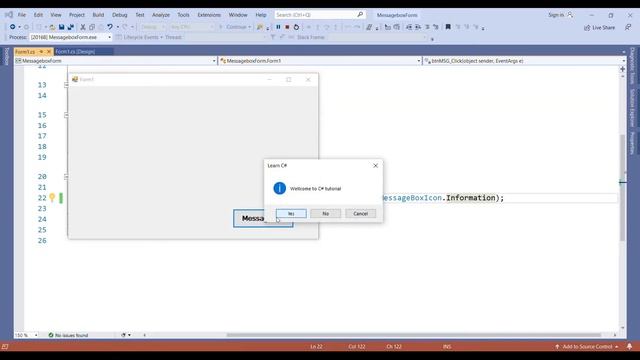The height and width of the screenshot is (360, 640).
Task: Click the Search (Ctrl+Q) box
Action: 320,15
